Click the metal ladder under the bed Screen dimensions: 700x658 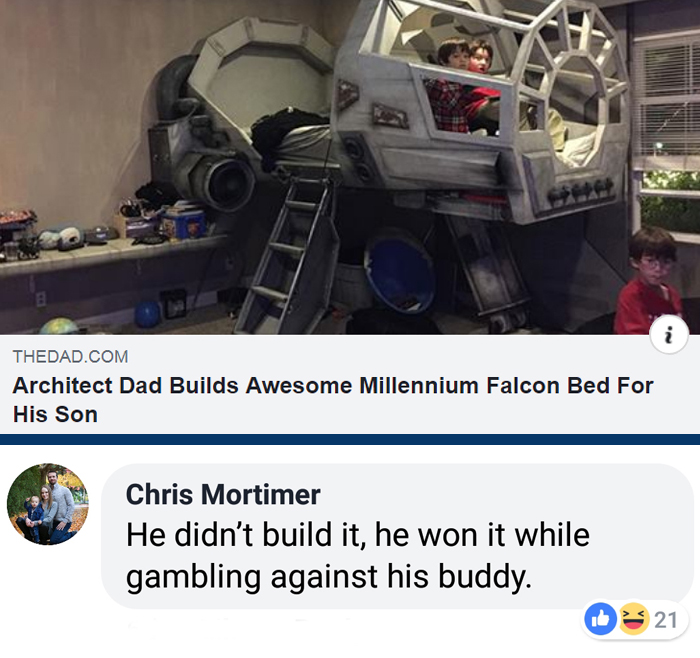284,254
